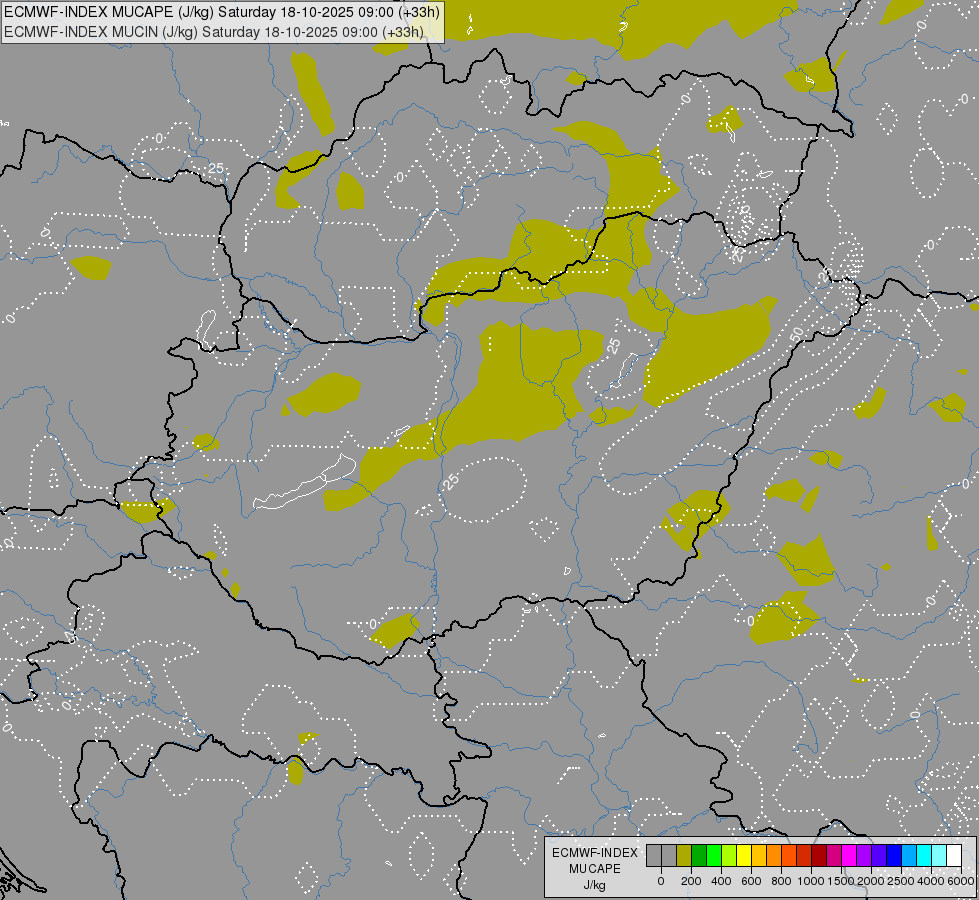Viewport: 979px width, 900px height.
Task: Click the legend value 400
Action: click(x=721, y=881)
